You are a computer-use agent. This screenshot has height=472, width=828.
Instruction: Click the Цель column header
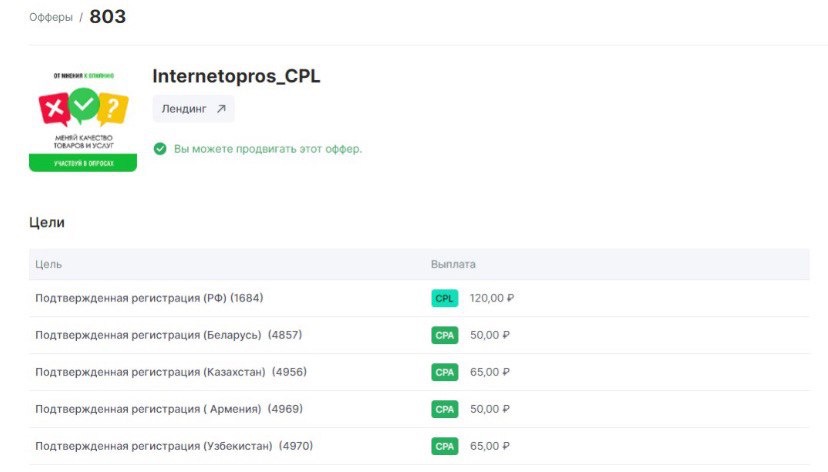[x=49, y=264]
